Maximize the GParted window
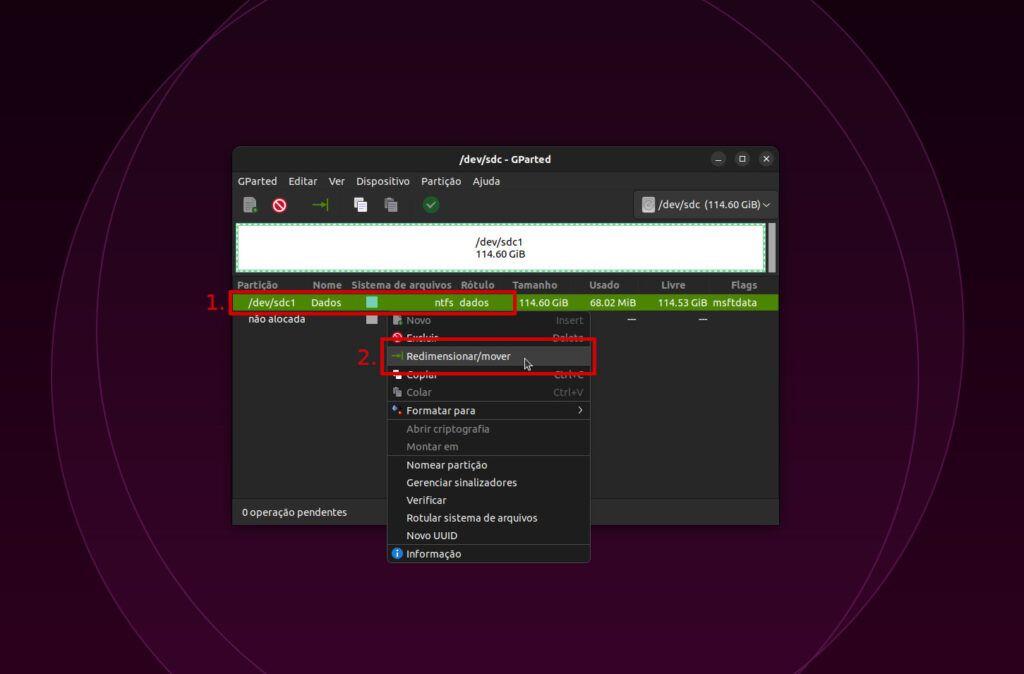 [742, 159]
